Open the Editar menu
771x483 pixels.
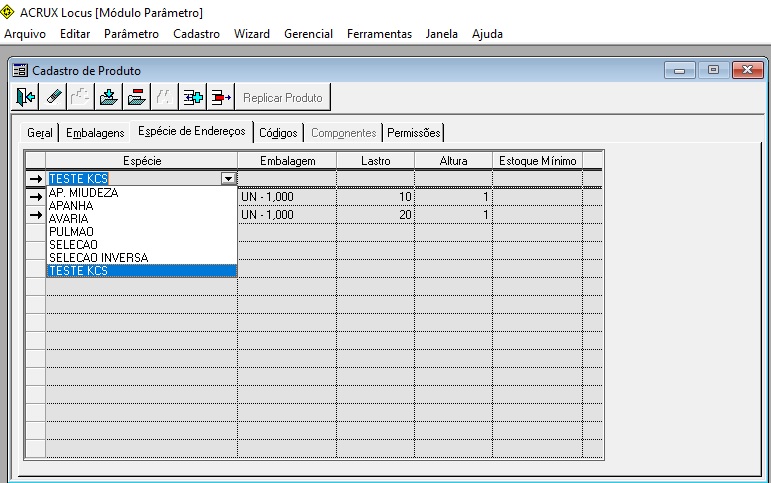tap(75, 34)
